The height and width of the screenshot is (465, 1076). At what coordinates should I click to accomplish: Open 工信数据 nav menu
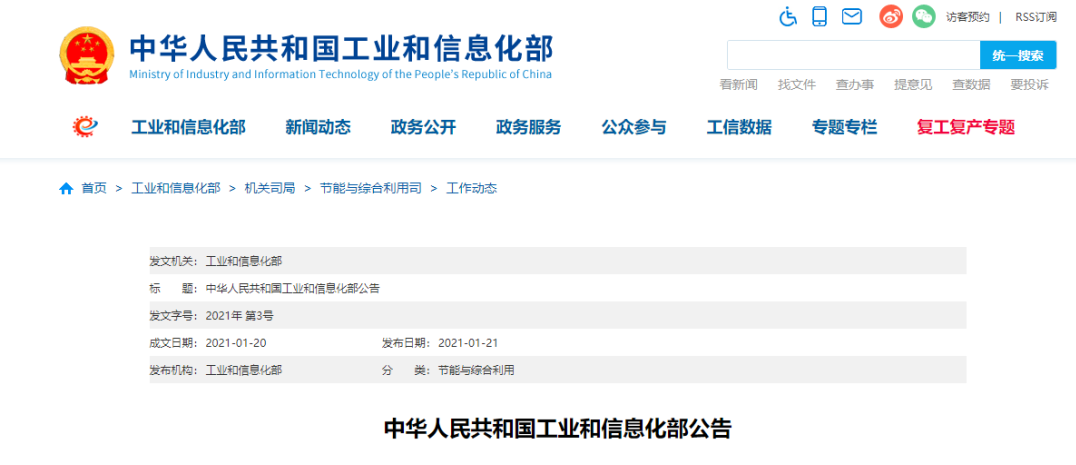point(739,127)
